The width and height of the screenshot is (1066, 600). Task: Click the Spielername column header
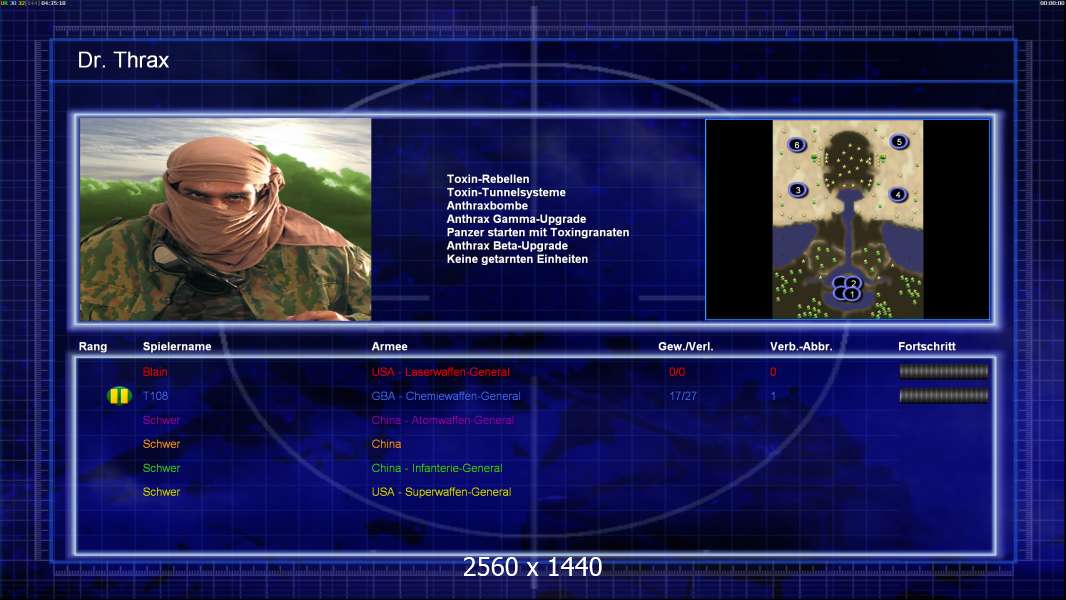177,347
